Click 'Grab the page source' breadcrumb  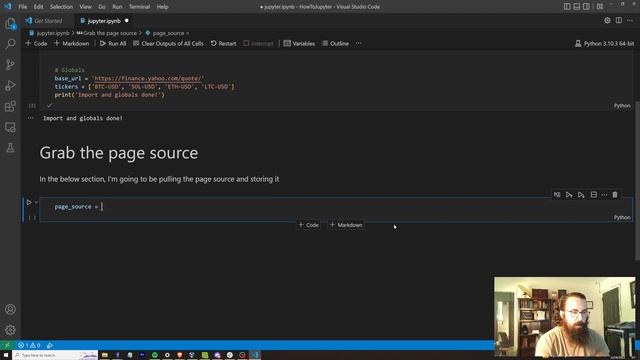tap(107, 33)
